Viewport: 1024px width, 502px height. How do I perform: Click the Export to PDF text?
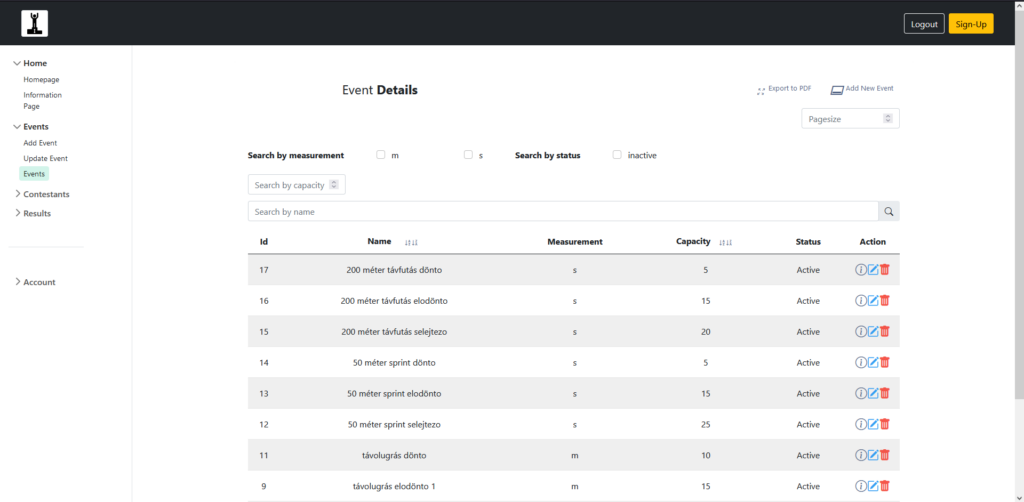[790, 88]
